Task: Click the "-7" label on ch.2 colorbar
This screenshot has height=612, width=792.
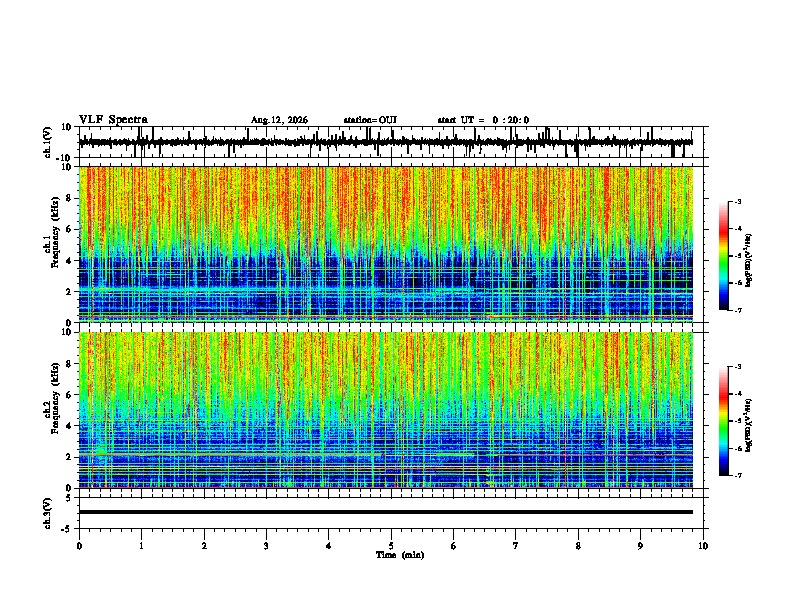Action: [x=737, y=475]
